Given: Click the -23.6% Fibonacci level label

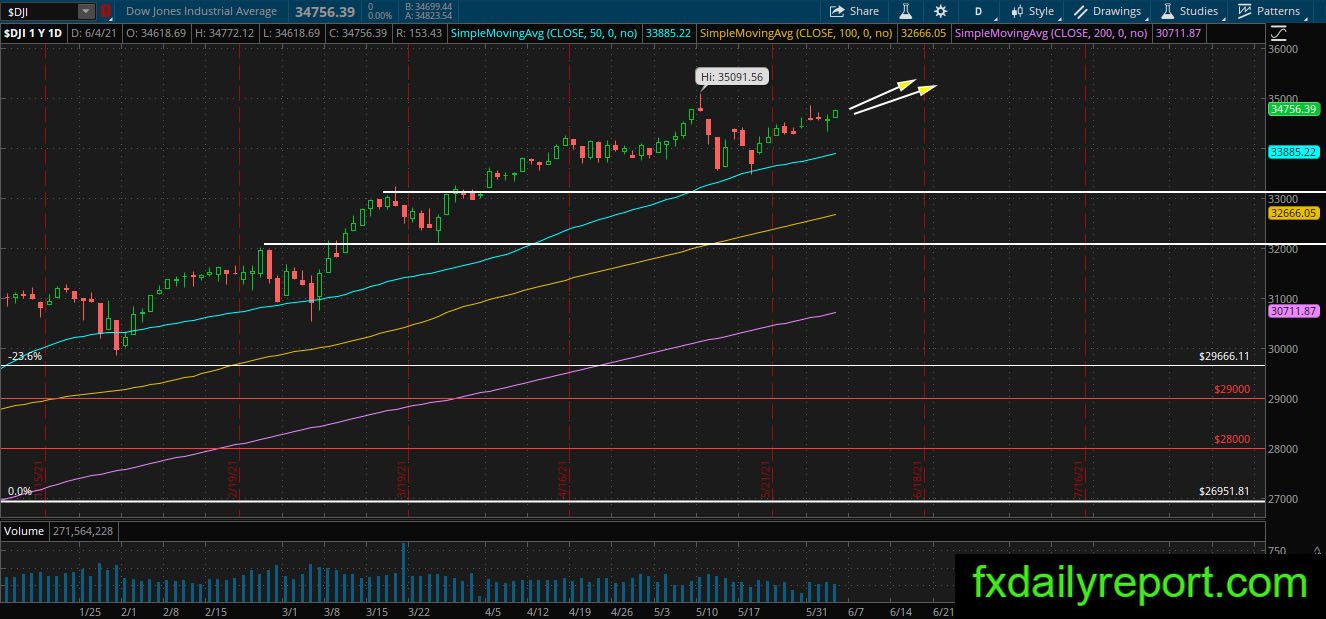Looking at the screenshot, I should (x=25, y=356).
